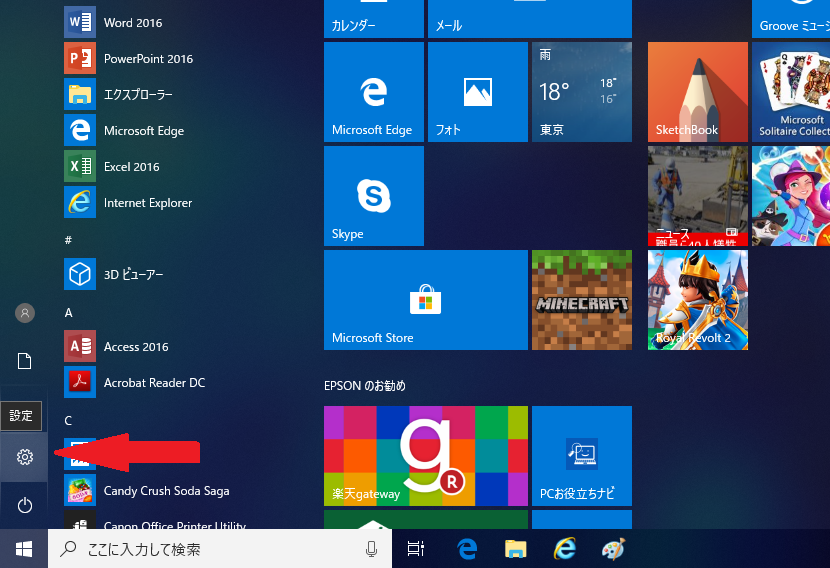This screenshot has width=830, height=568.
Task: Open Internet Explorer from the taskbar
Action: pos(564,549)
